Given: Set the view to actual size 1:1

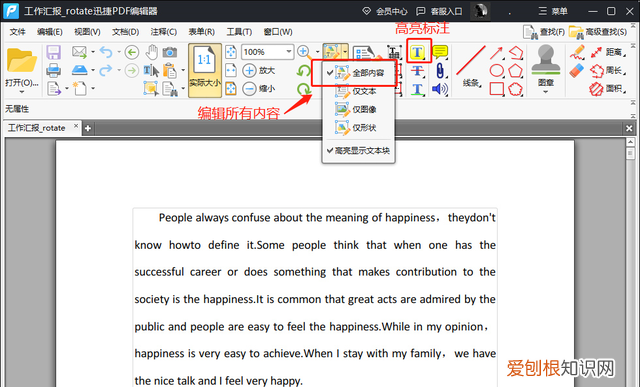Looking at the screenshot, I should pos(205,70).
